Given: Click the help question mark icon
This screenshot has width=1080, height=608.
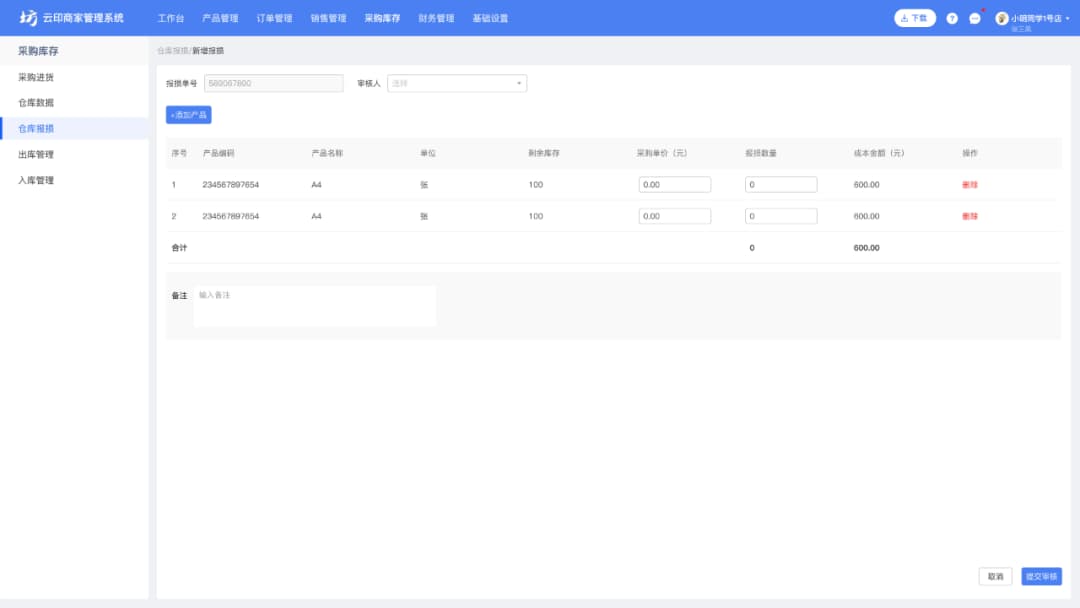Looking at the screenshot, I should [952, 18].
